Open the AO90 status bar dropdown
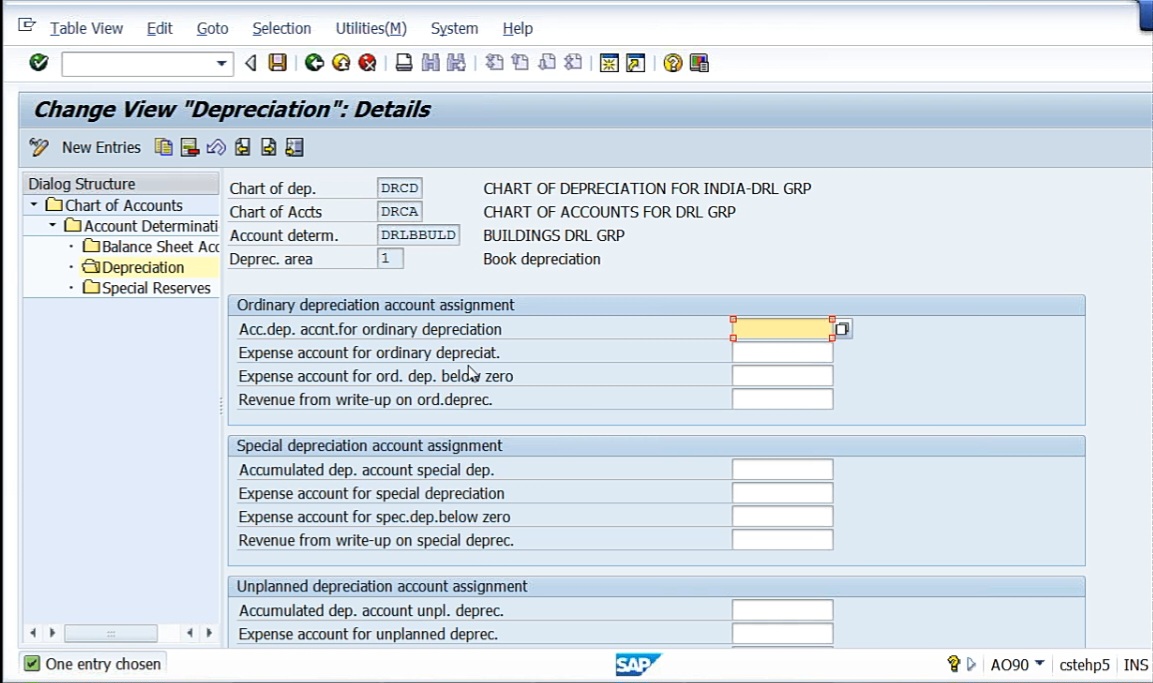Viewport: 1153px width, 683px height. [1039, 663]
